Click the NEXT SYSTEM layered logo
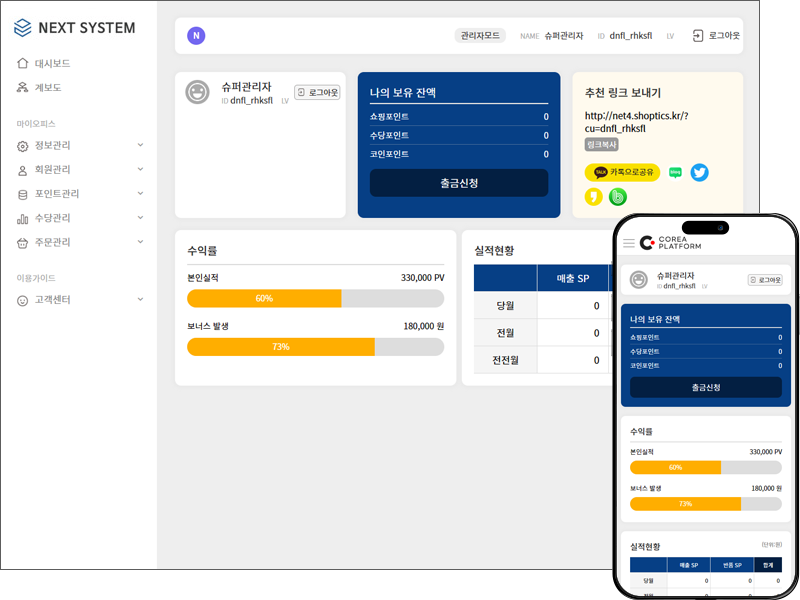Viewport: 800px width, 600px height. click(23, 28)
